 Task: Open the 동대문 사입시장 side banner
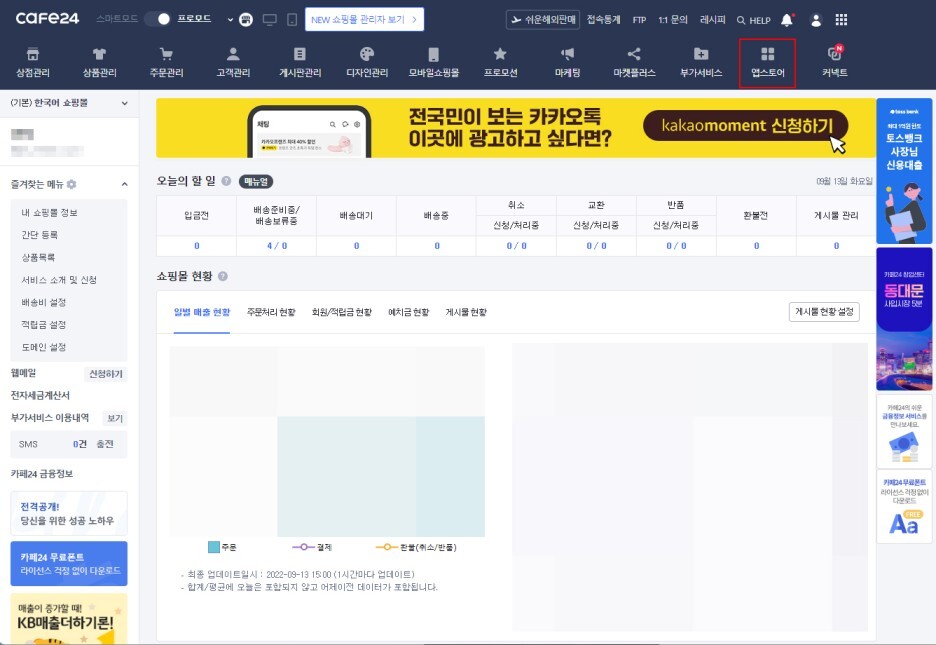[904, 319]
